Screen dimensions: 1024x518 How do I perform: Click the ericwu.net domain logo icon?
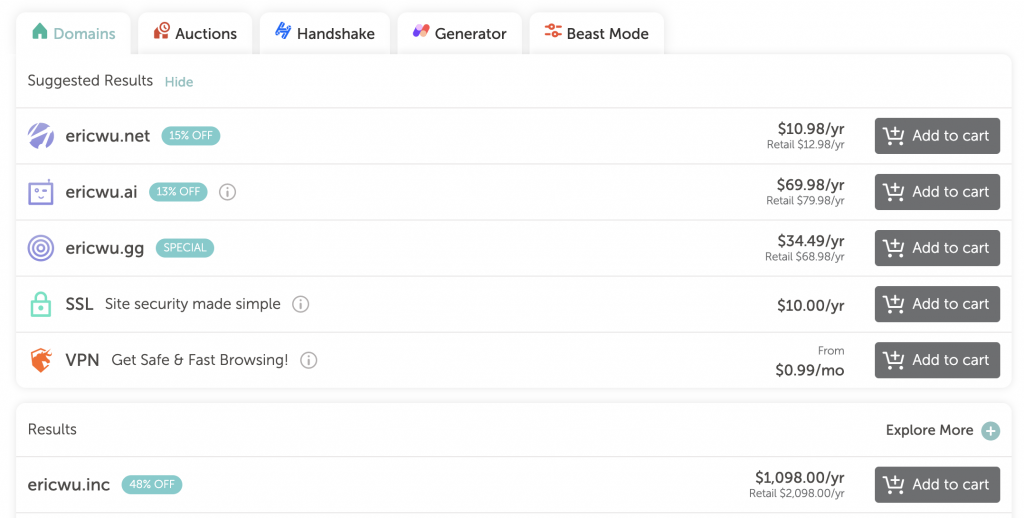40,136
